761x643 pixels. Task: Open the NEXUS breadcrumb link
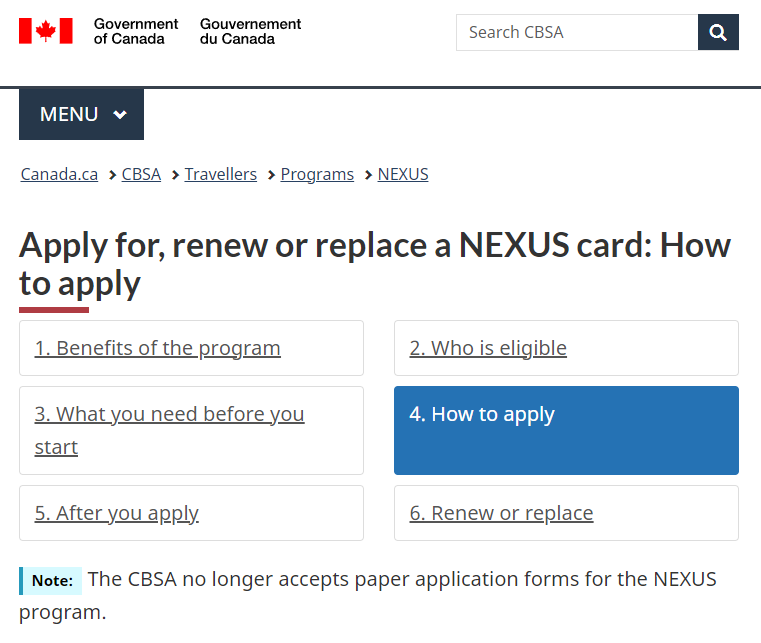tap(403, 174)
